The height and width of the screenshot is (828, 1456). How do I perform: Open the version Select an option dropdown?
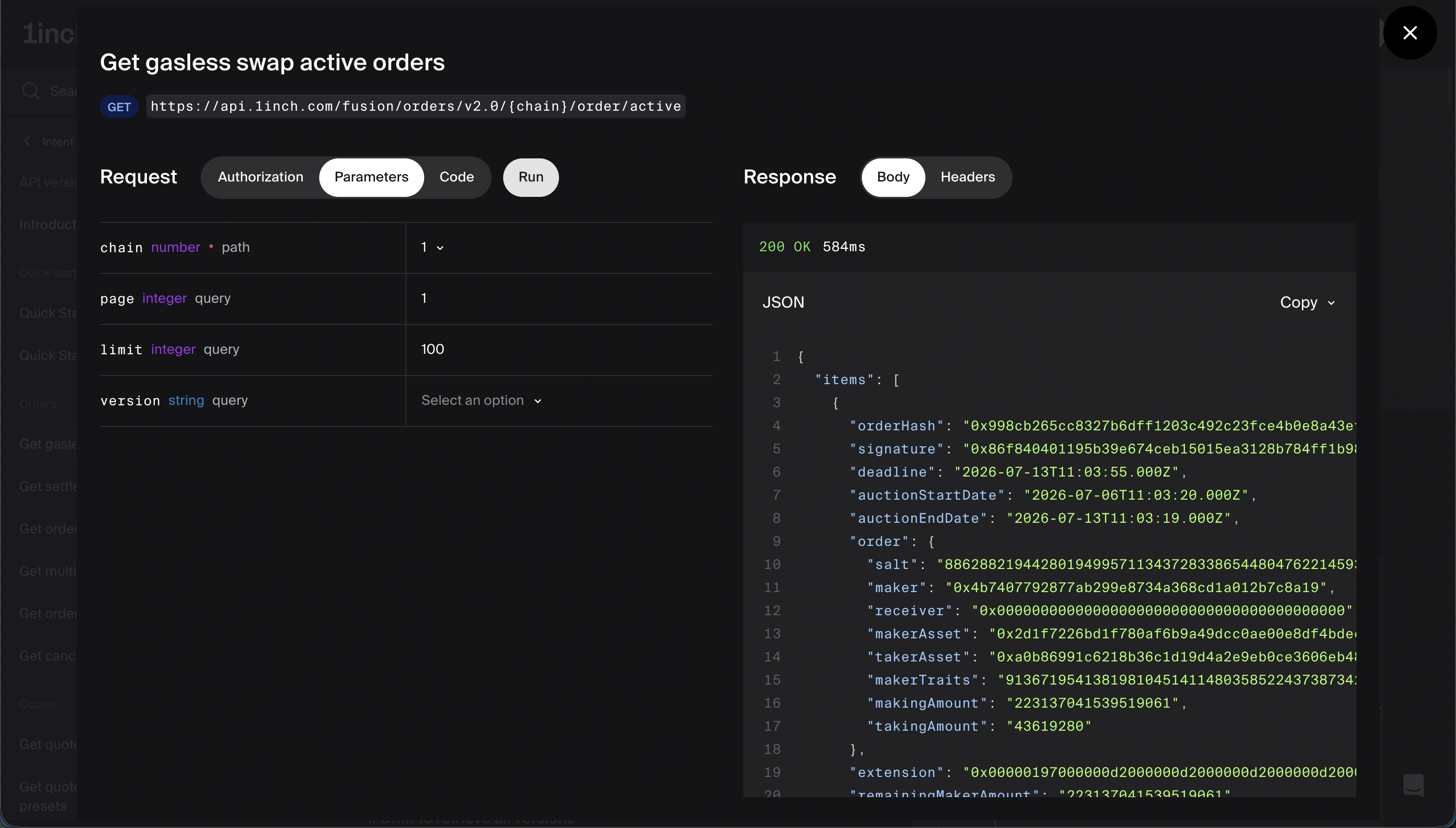[x=481, y=401]
